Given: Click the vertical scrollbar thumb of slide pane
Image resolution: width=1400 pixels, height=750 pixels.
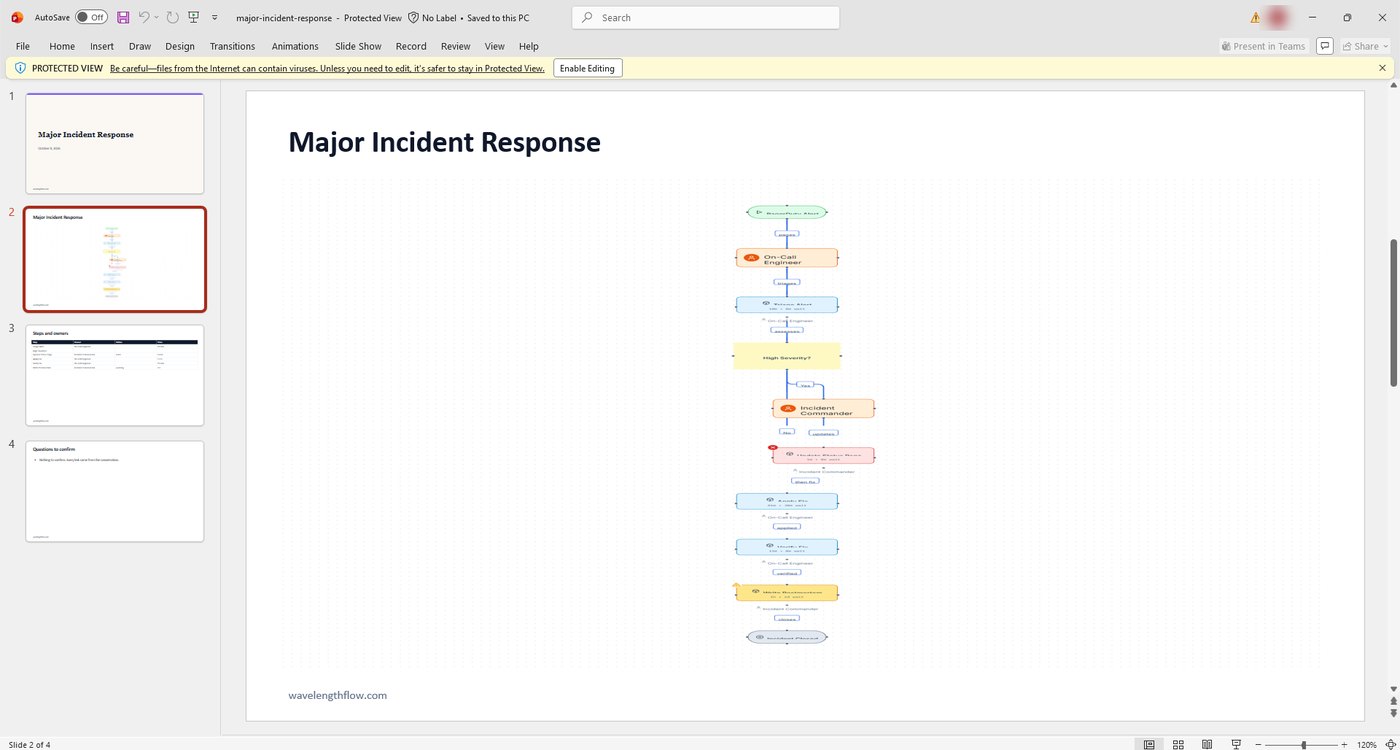Looking at the screenshot, I should 1394,312.
